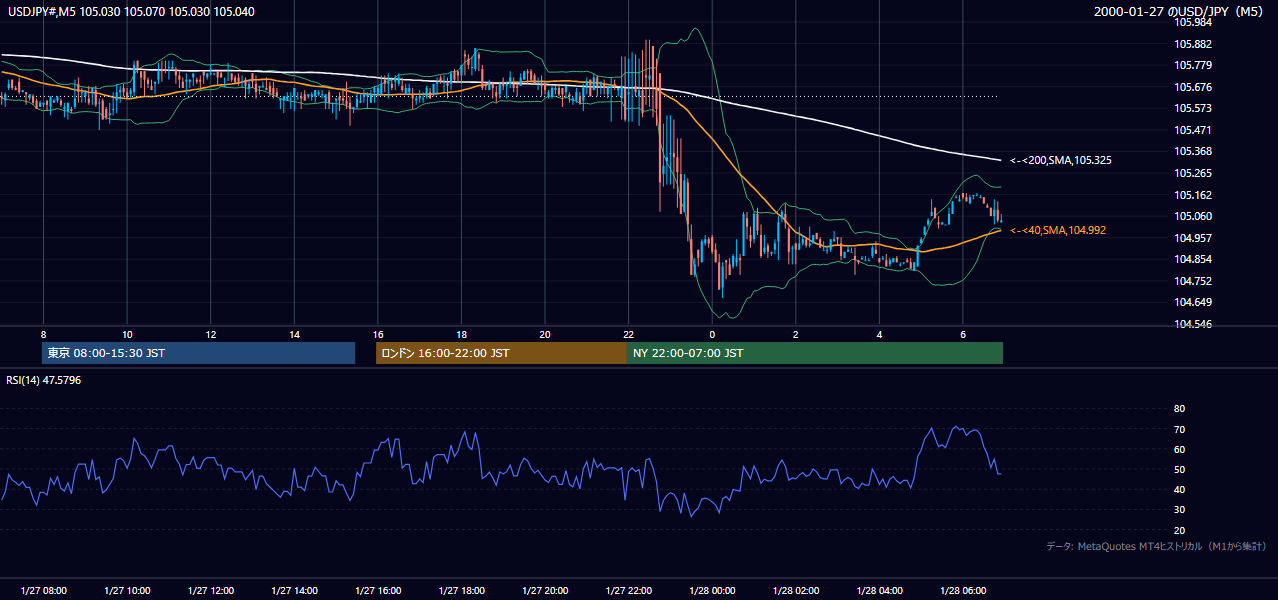
Task: Click price level 105.471 on price axis
Action: tap(1193, 130)
